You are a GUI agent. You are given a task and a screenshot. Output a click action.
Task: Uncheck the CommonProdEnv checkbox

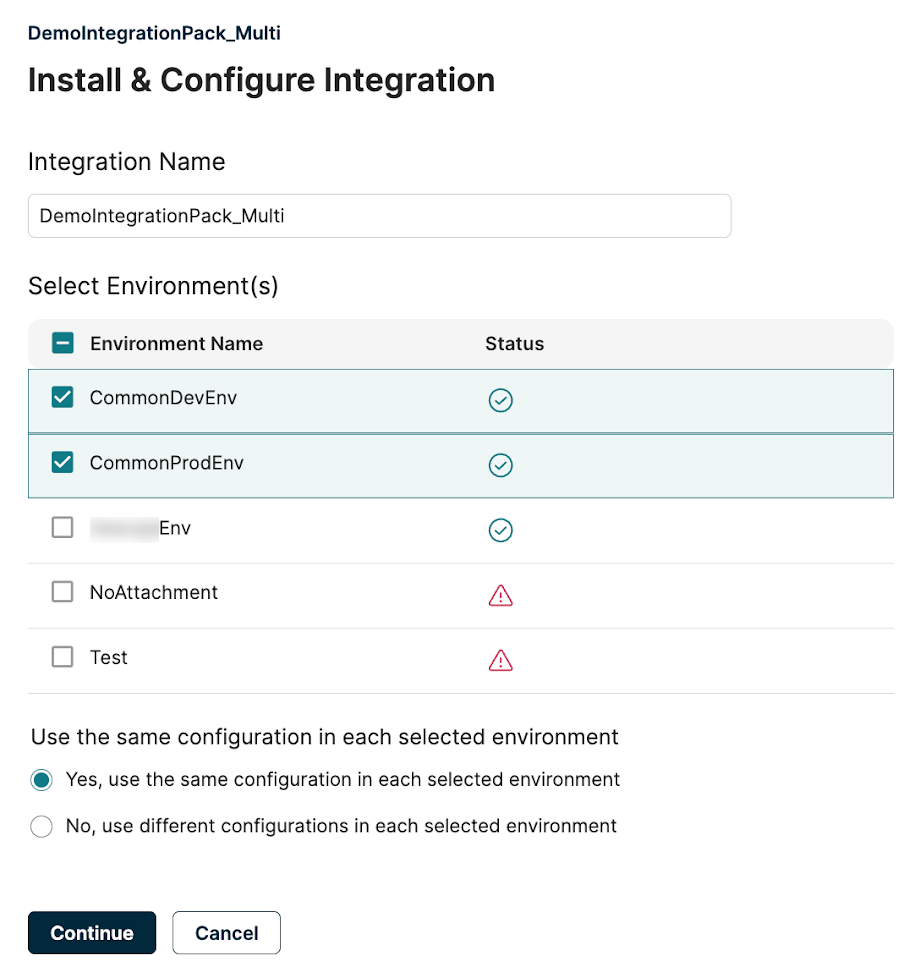[62, 463]
